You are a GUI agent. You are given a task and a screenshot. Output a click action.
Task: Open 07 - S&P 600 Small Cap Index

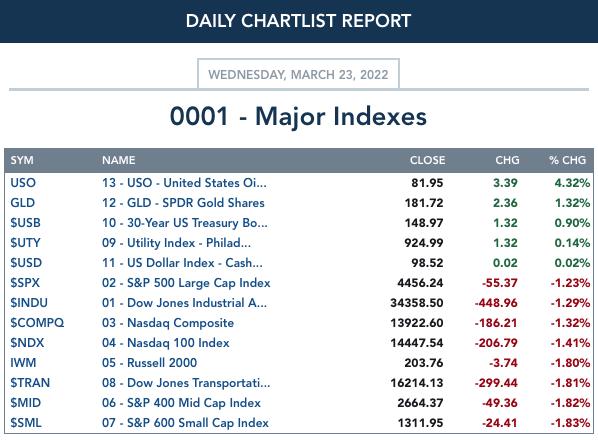[185, 423]
